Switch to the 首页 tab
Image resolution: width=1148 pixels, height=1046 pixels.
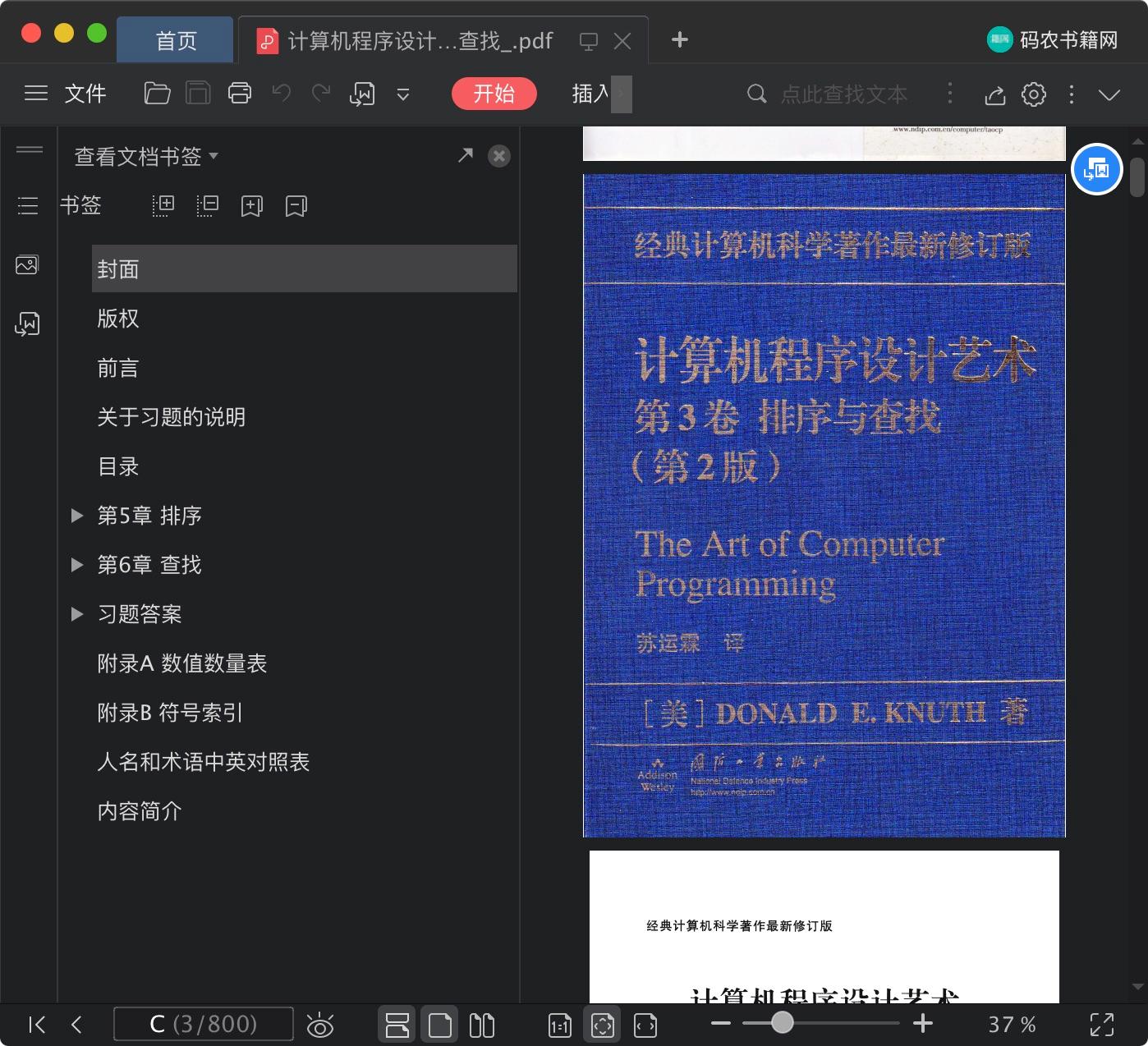point(176,40)
